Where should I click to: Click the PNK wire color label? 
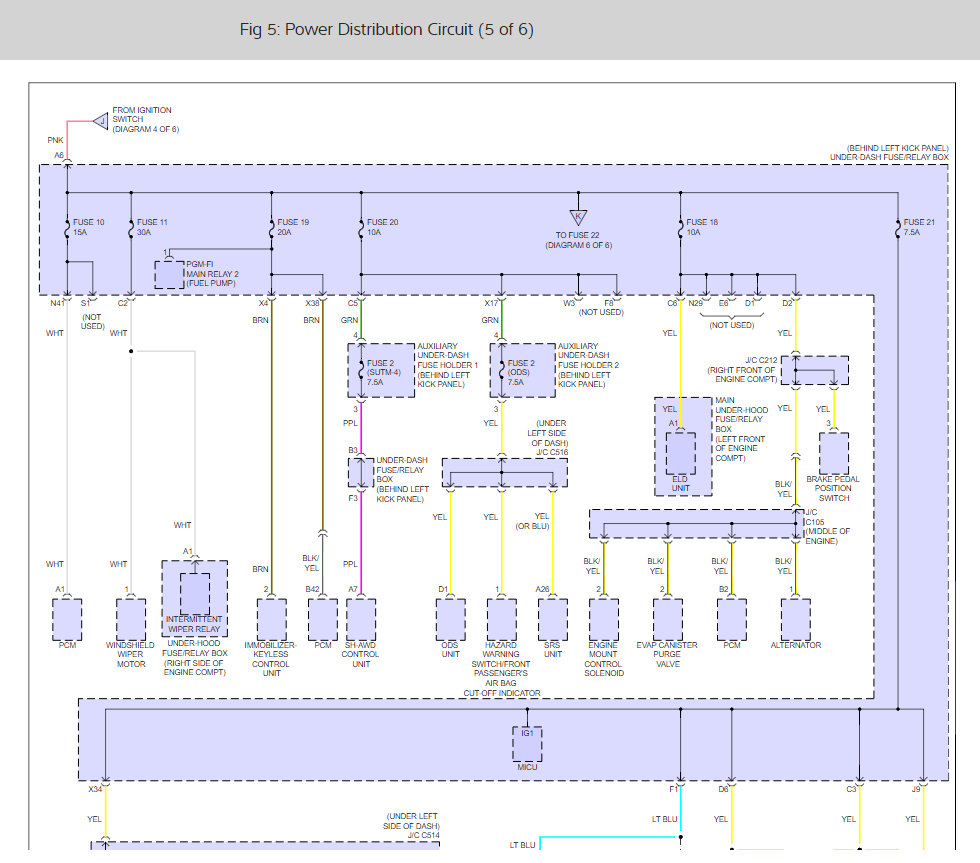pos(55,140)
